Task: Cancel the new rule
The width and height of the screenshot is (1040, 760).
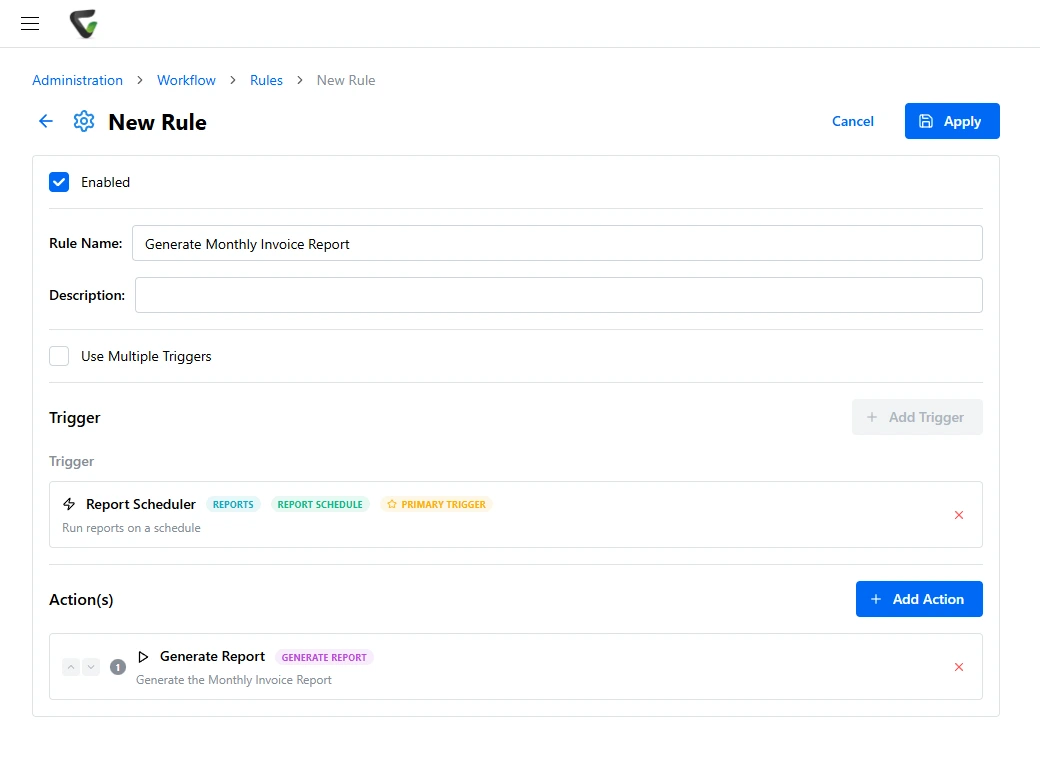Action: (x=852, y=121)
